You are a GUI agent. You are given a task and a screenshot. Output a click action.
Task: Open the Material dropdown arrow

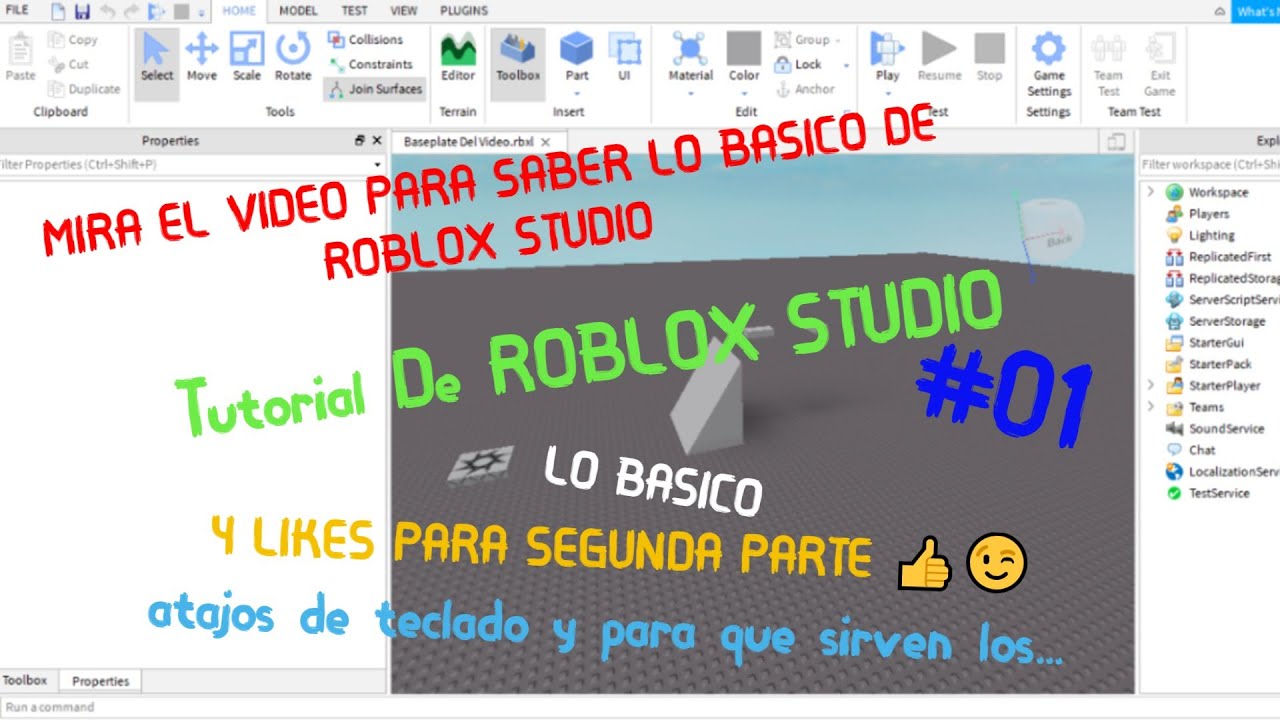[x=690, y=93]
